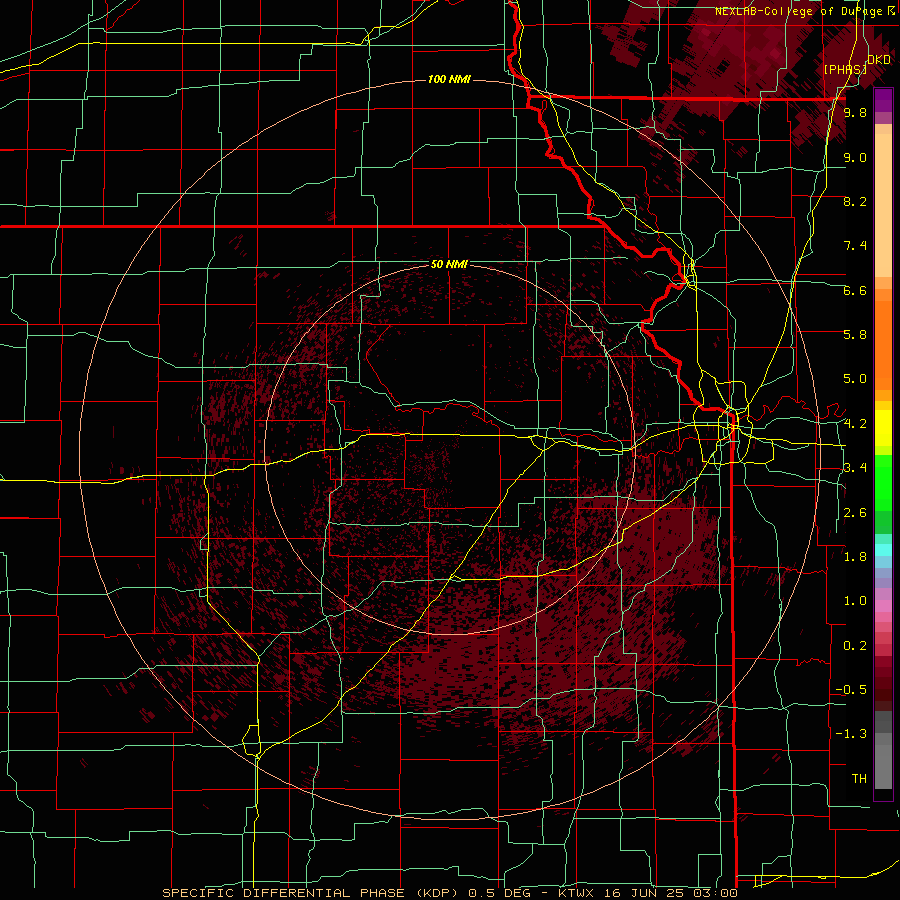Click the 9.0 scale value
900x900 pixels.
point(855,157)
